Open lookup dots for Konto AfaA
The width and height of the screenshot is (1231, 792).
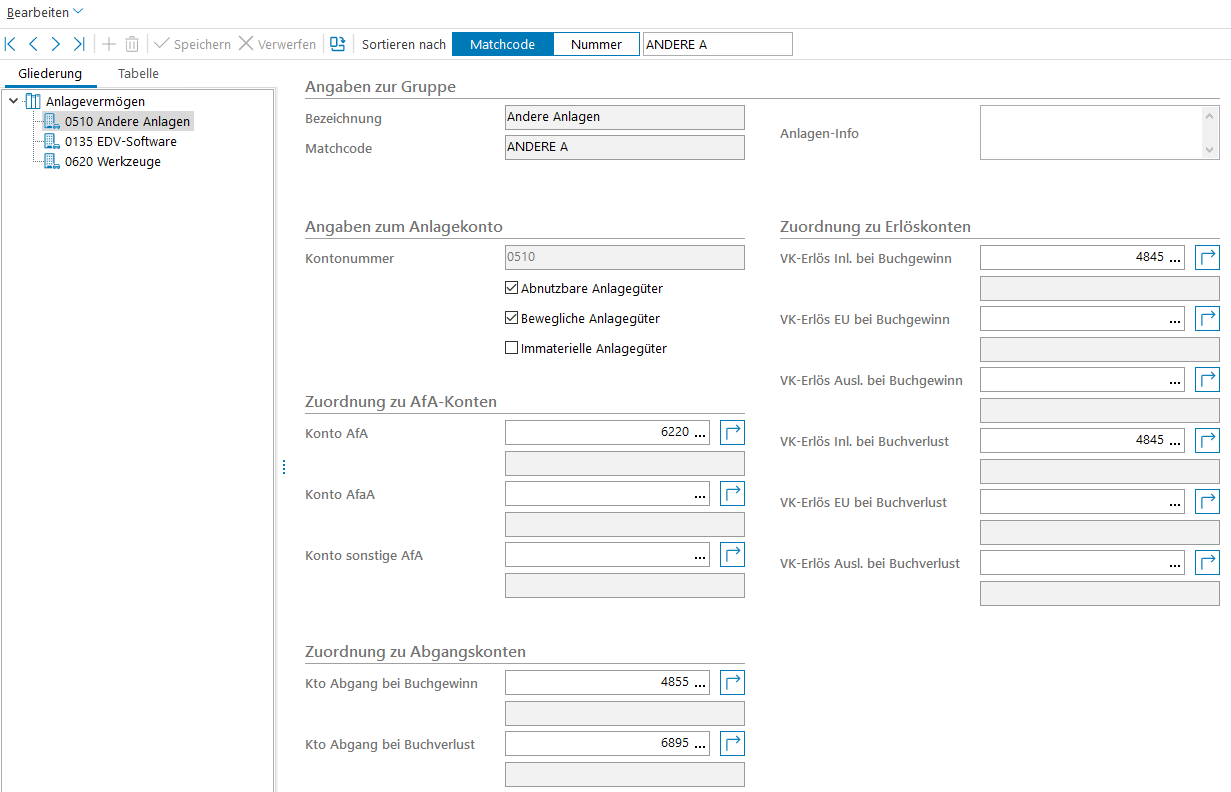(x=699, y=494)
